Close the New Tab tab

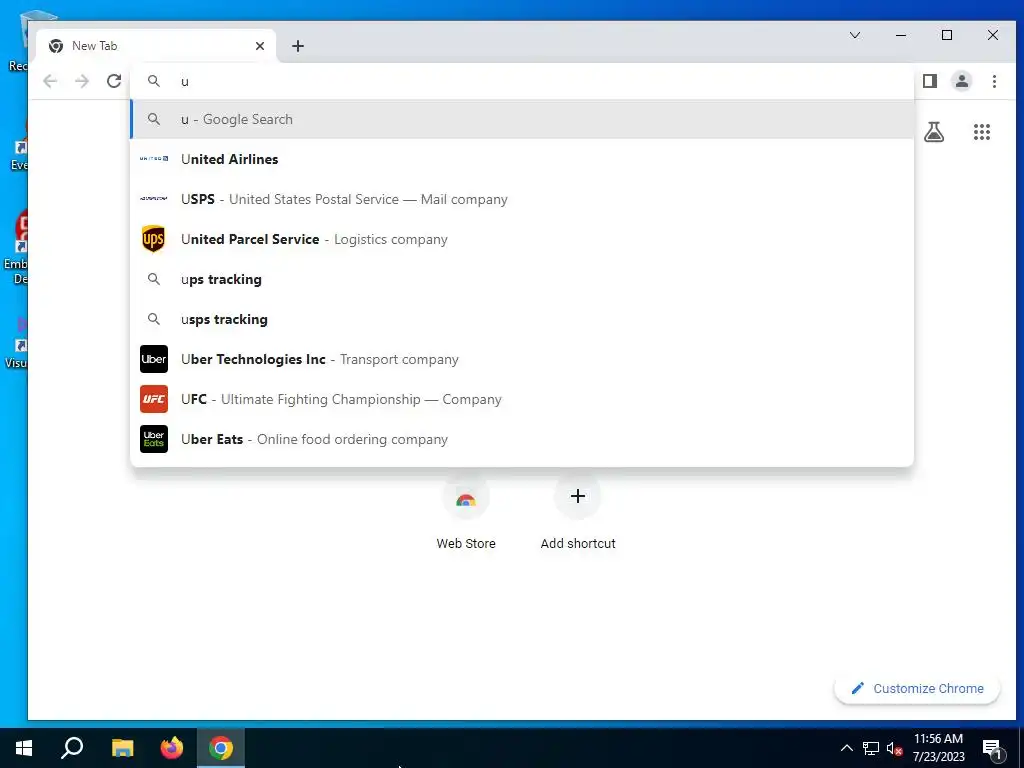(260, 46)
